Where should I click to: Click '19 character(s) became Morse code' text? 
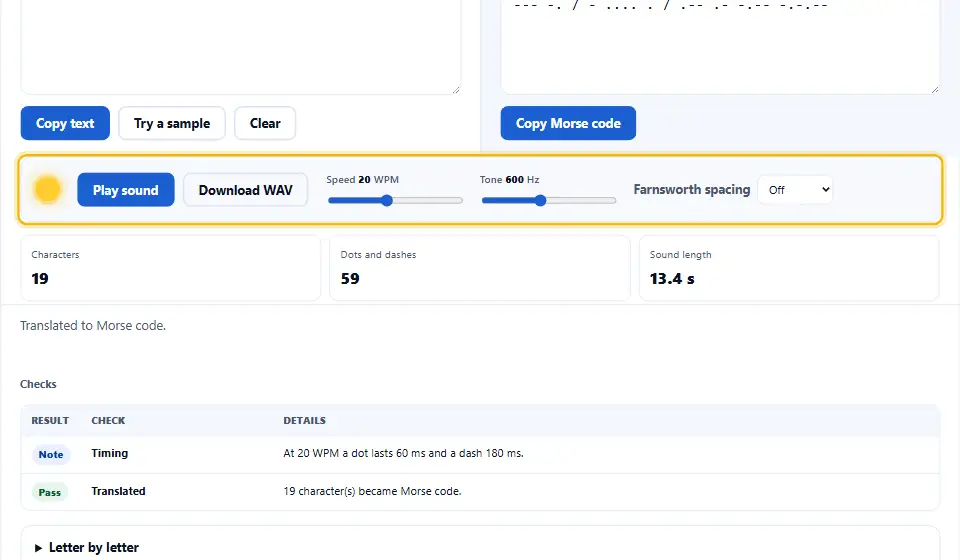point(372,491)
